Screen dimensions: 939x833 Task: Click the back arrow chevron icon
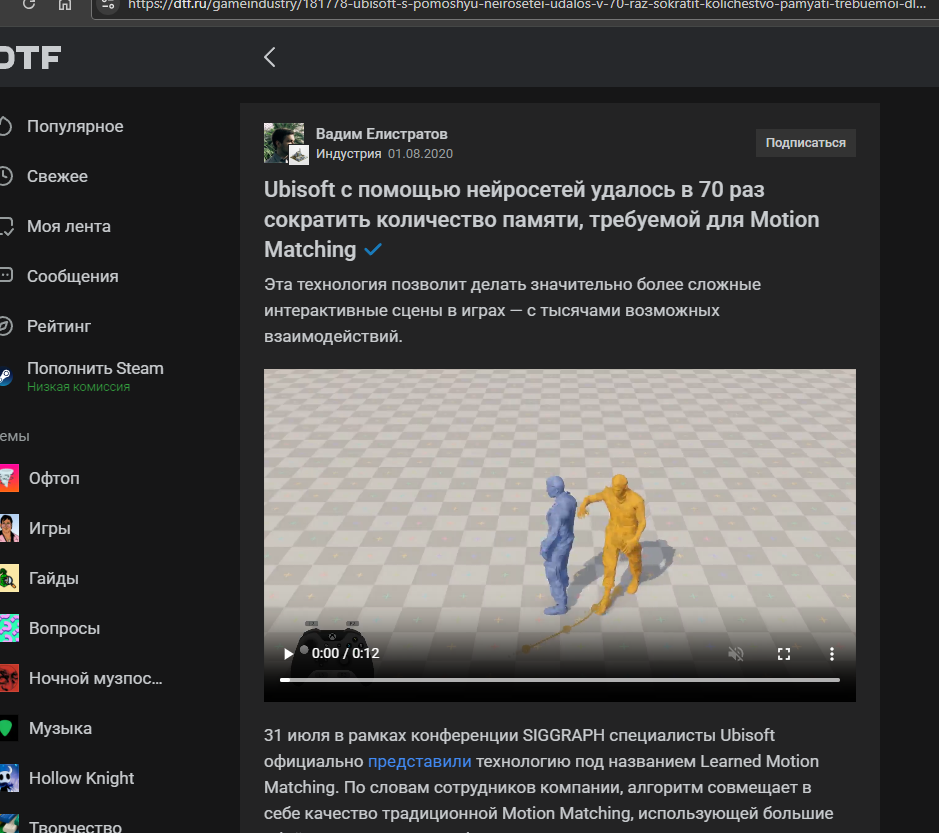pyautogui.click(x=269, y=57)
